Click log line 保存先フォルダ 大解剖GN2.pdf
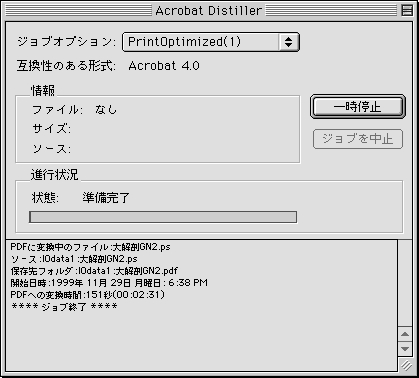 click(94, 271)
